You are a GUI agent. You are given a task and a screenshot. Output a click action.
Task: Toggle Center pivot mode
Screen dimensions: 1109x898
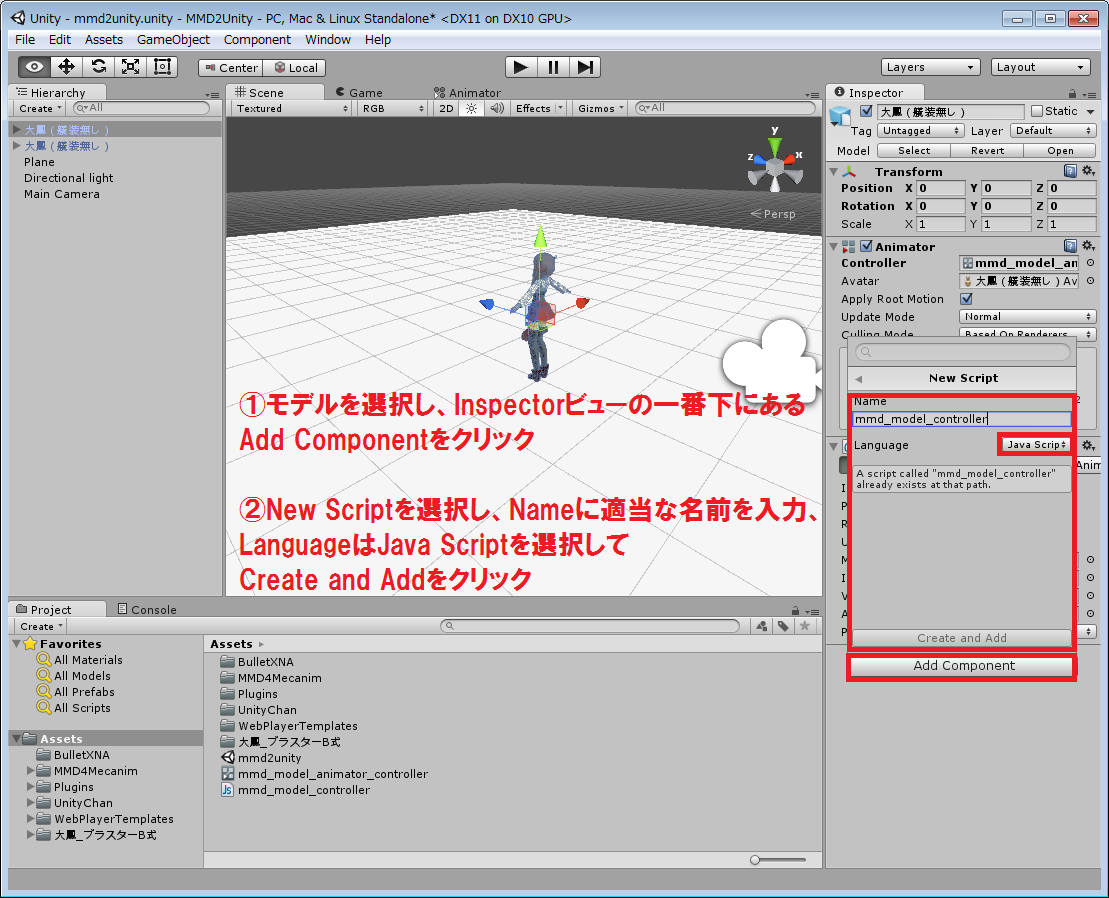[231, 68]
